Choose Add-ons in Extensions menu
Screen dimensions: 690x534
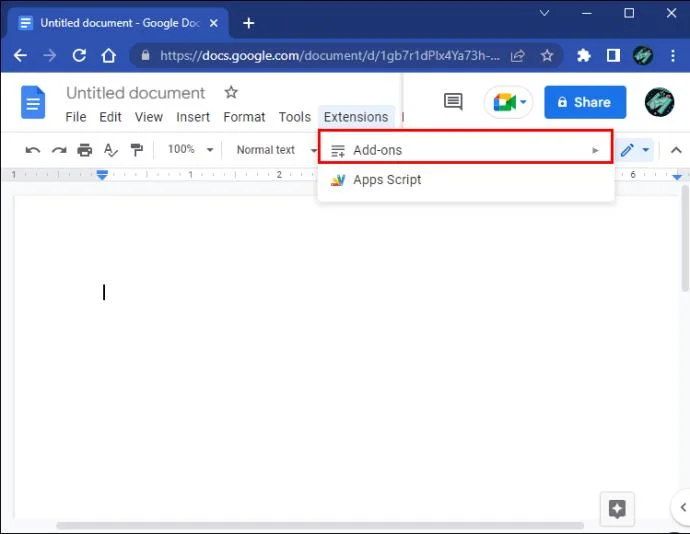[x=466, y=150]
